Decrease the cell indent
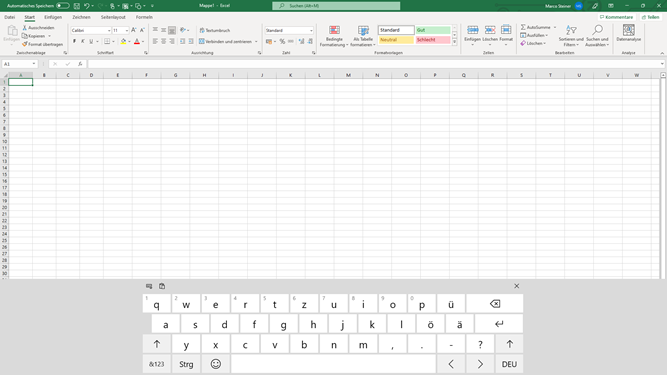667x375 pixels. click(x=182, y=41)
